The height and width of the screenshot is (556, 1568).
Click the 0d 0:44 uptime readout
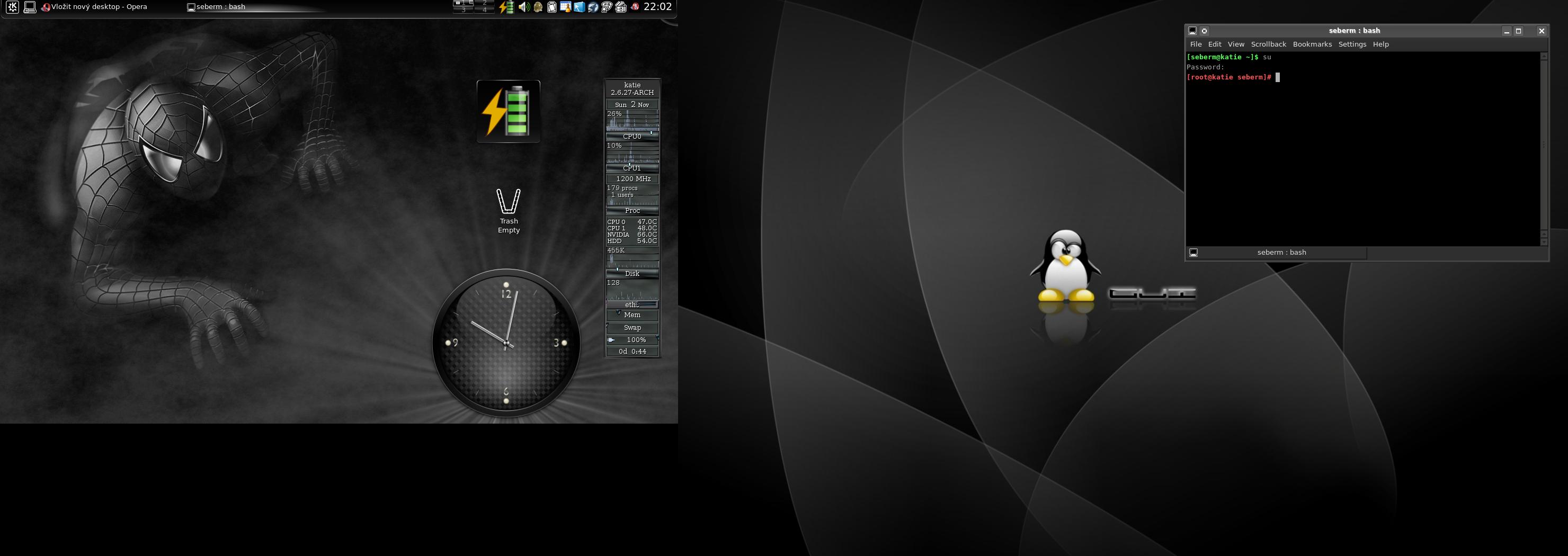(x=632, y=352)
